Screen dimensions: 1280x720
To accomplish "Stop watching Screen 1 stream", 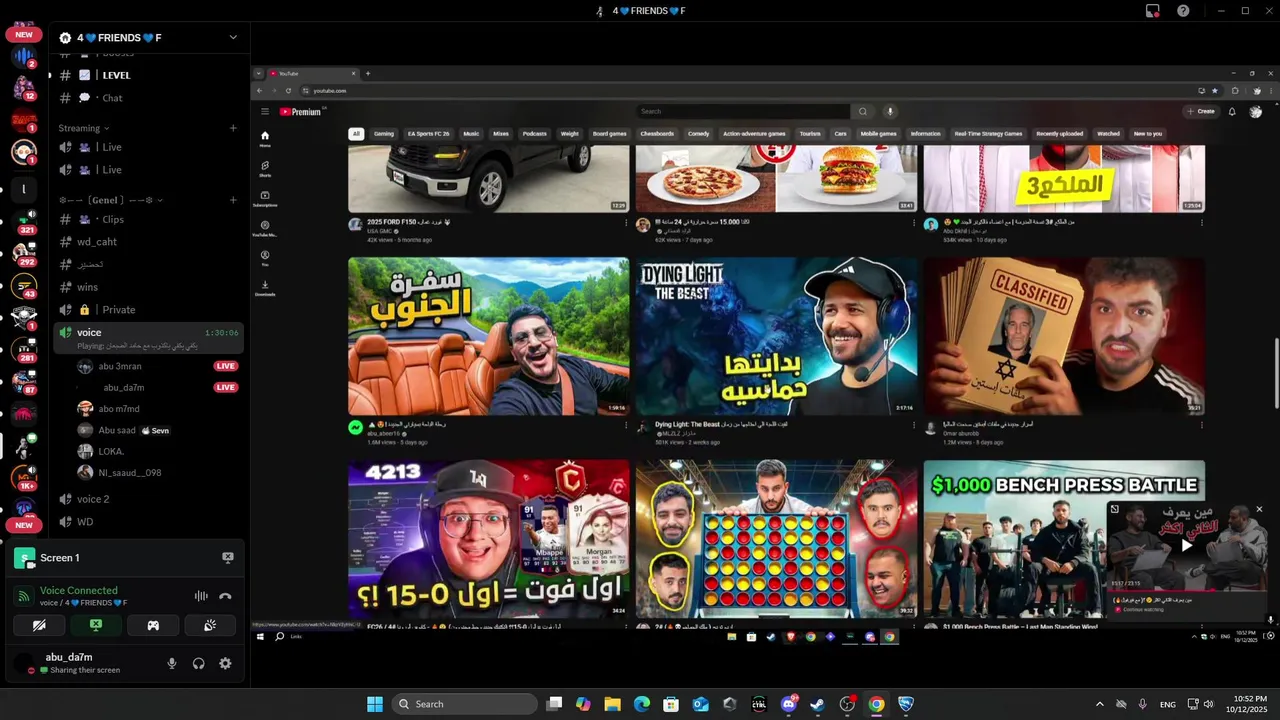I will pyautogui.click(x=227, y=558).
